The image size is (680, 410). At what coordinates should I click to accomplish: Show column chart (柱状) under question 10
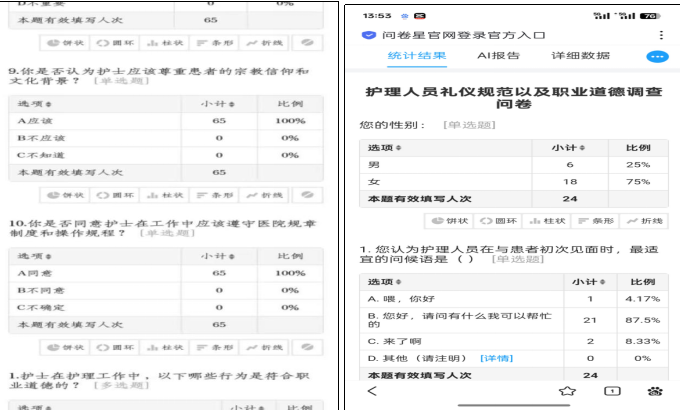164,347
